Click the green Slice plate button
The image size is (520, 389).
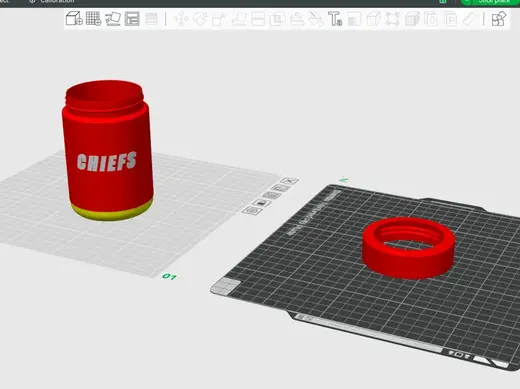pyautogui.click(x=490, y=2)
